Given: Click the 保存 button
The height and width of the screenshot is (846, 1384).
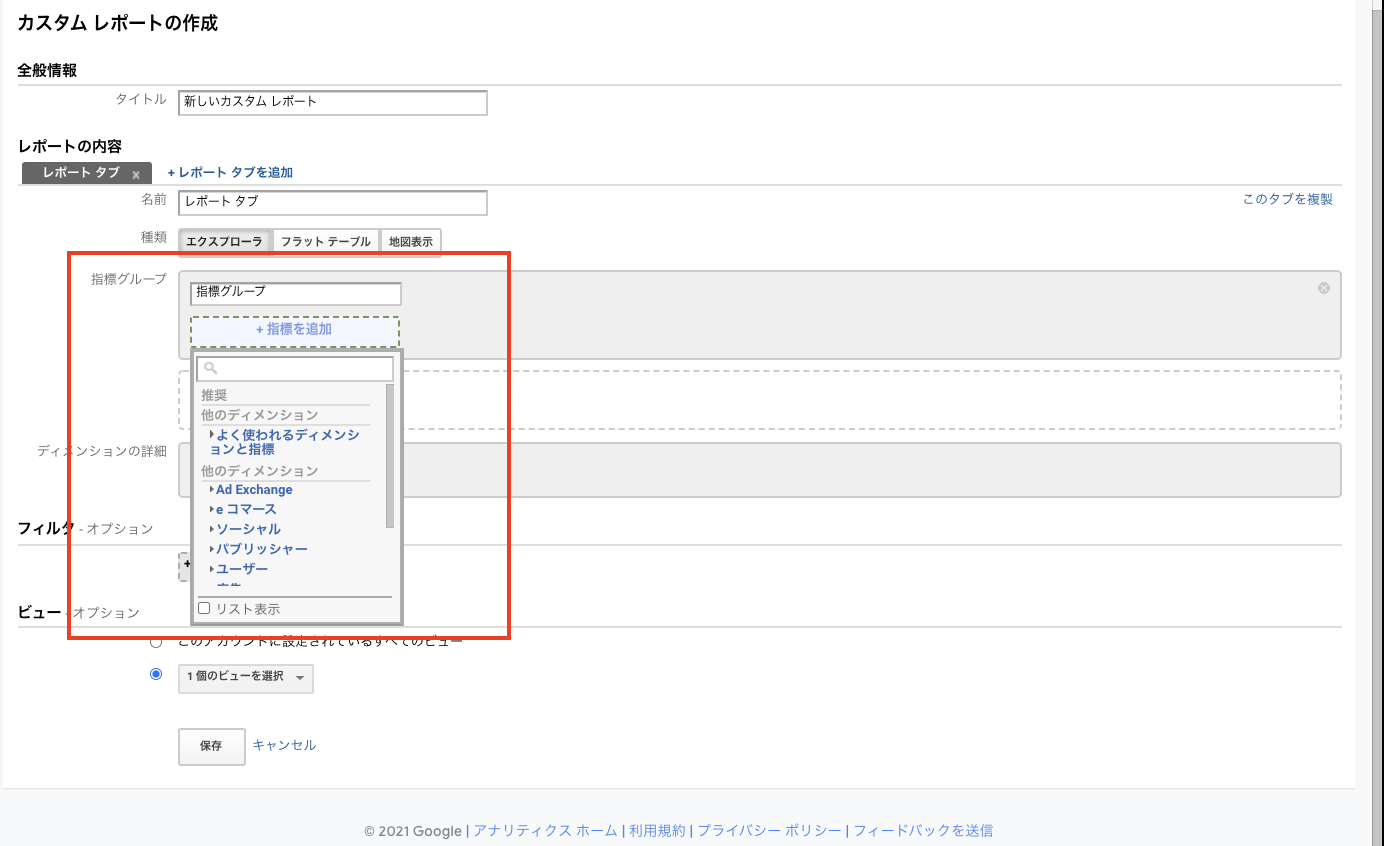Looking at the screenshot, I should pos(211,746).
